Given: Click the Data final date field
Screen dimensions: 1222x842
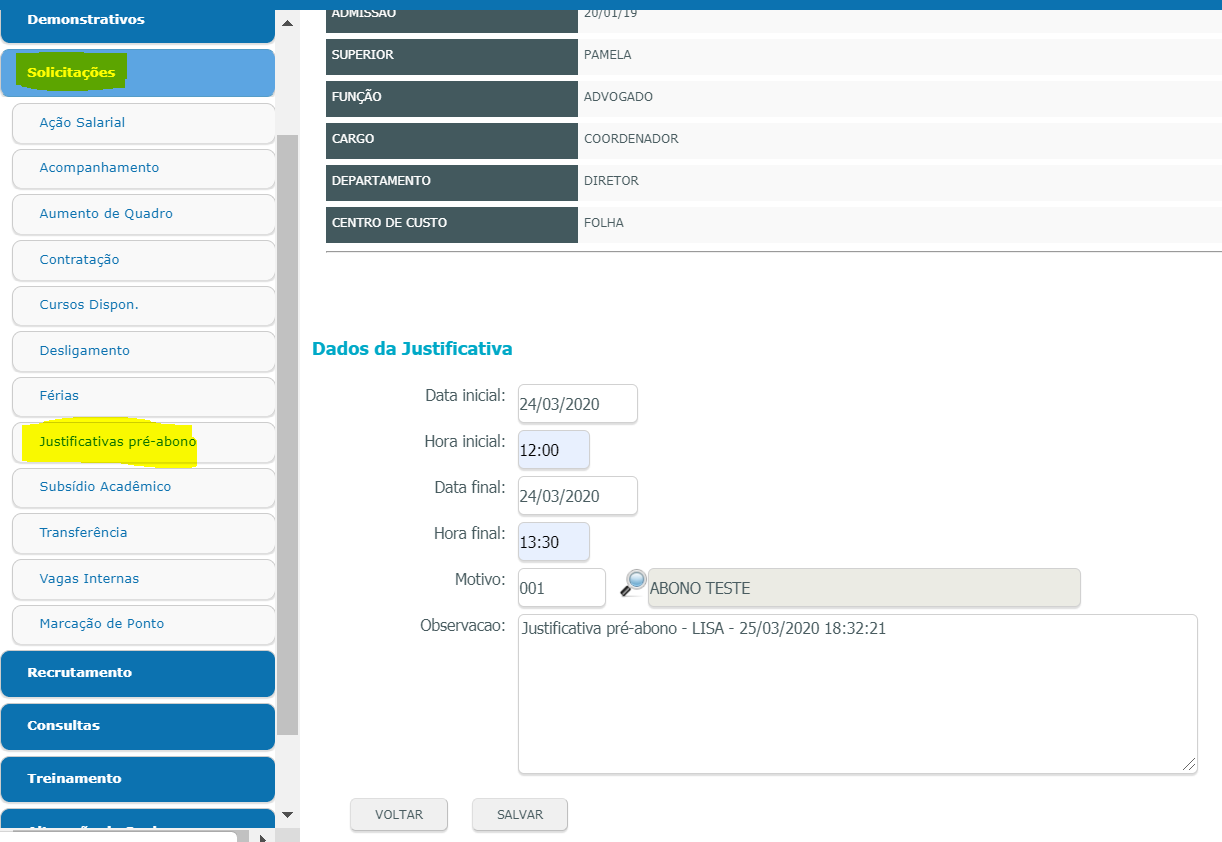Looking at the screenshot, I should [578, 496].
